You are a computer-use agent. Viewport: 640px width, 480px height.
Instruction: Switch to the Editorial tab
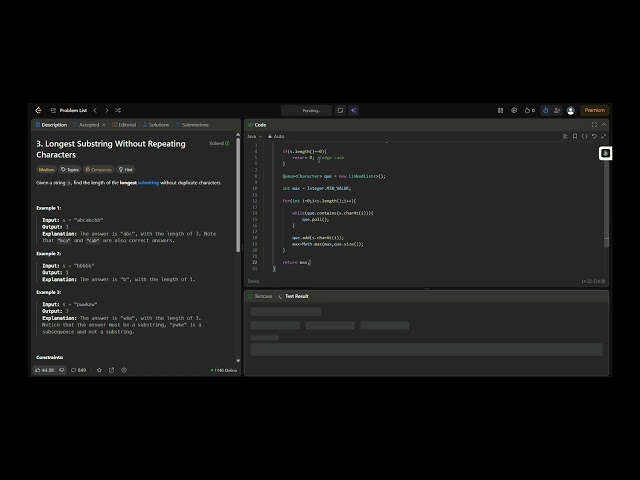coord(124,125)
